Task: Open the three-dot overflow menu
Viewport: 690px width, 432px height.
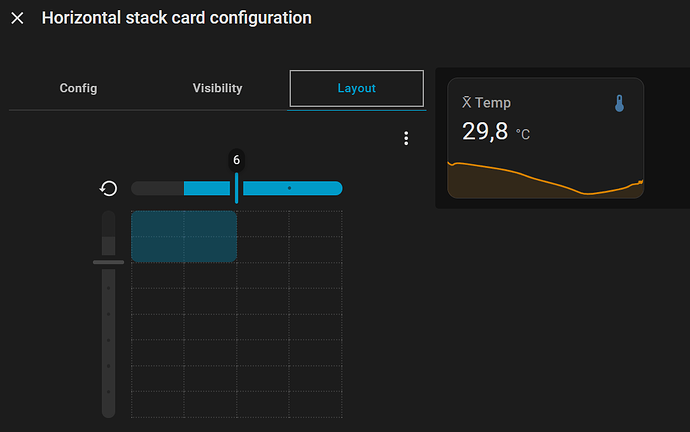Action: [x=406, y=139]
